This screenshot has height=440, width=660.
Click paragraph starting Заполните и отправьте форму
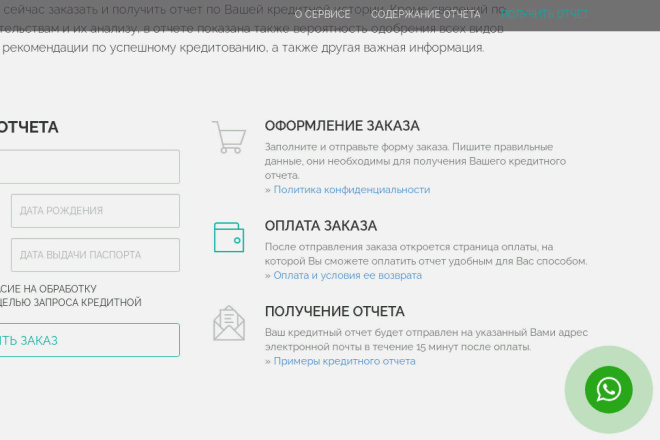tap(415, 161)
